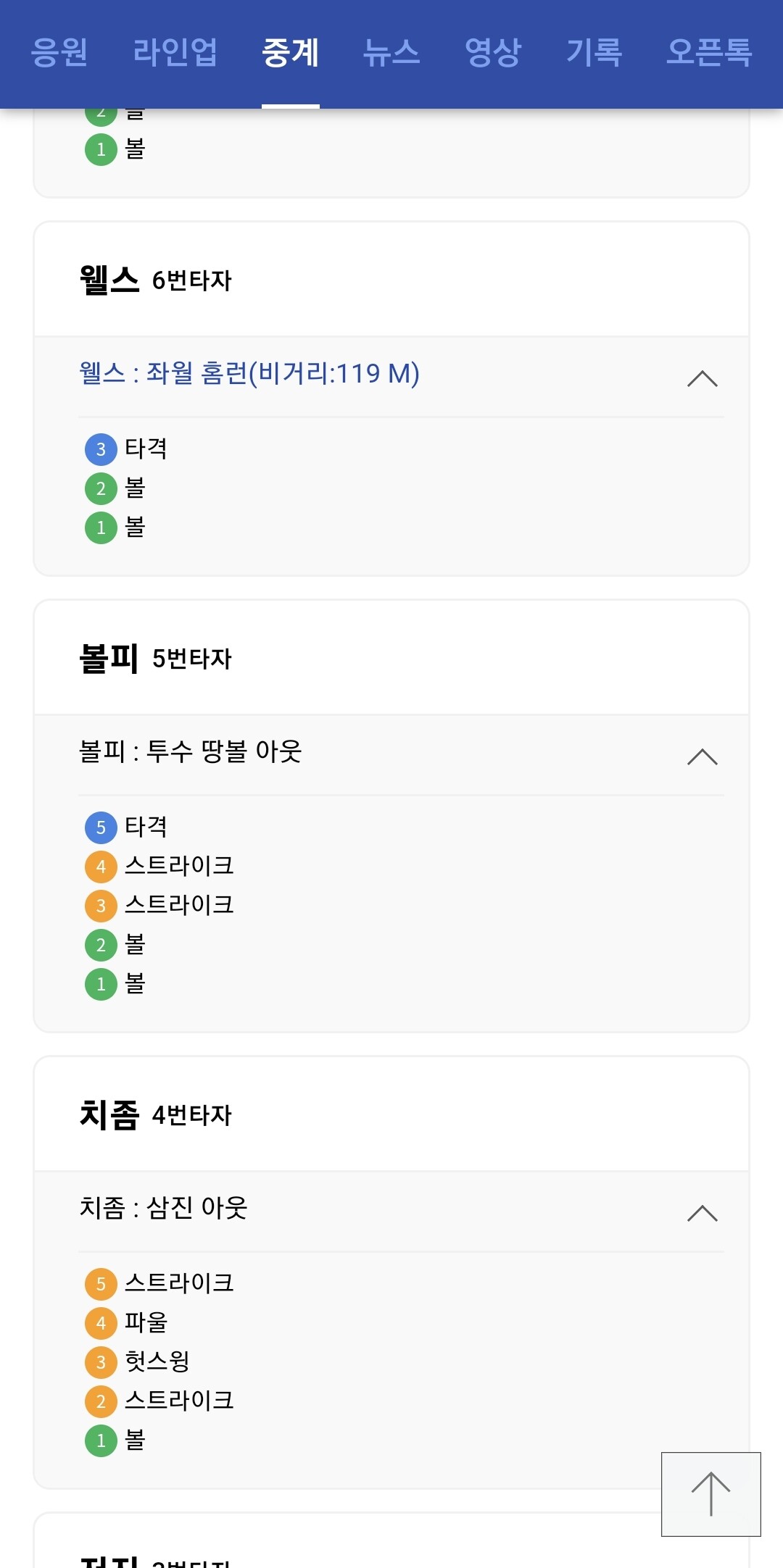The height and width of the screenshot is (1568, 783).
Task: Select orange pitch 3 헛스윙 badge for 치좀
Action: (x=101, y=1362)
